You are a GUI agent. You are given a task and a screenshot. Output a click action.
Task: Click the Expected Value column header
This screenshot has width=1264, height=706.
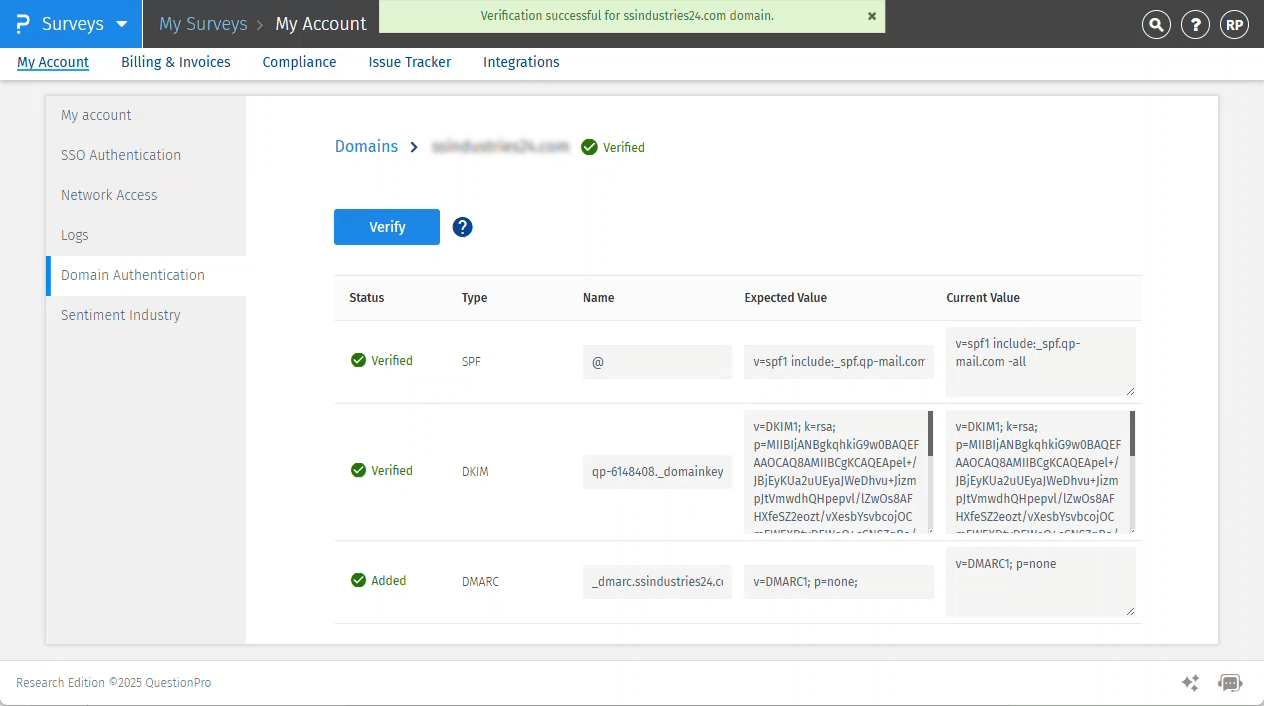786,298
